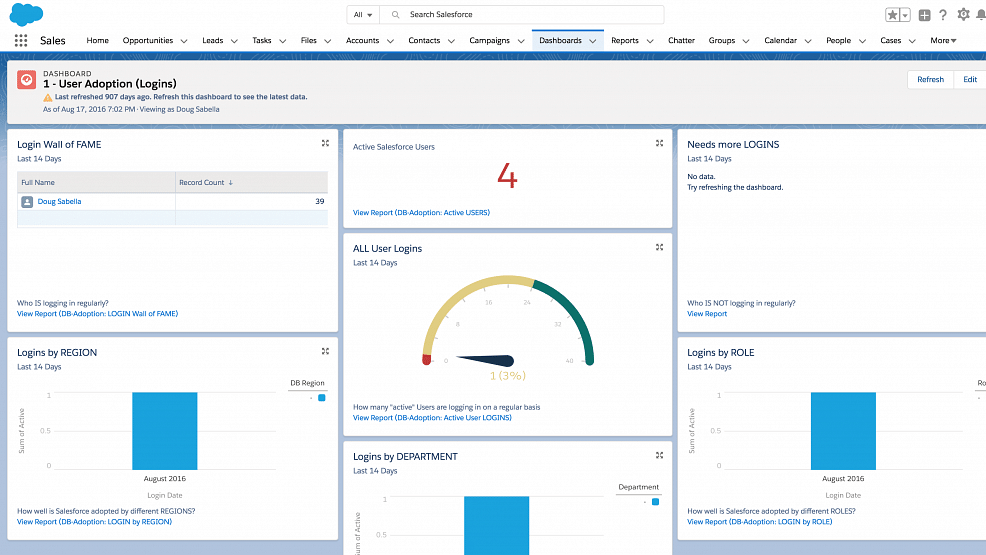The height and width of the screenshot is (555, 986).
Task: Open the Contacts tab dropdown chevron
Action: pos(451,41)
